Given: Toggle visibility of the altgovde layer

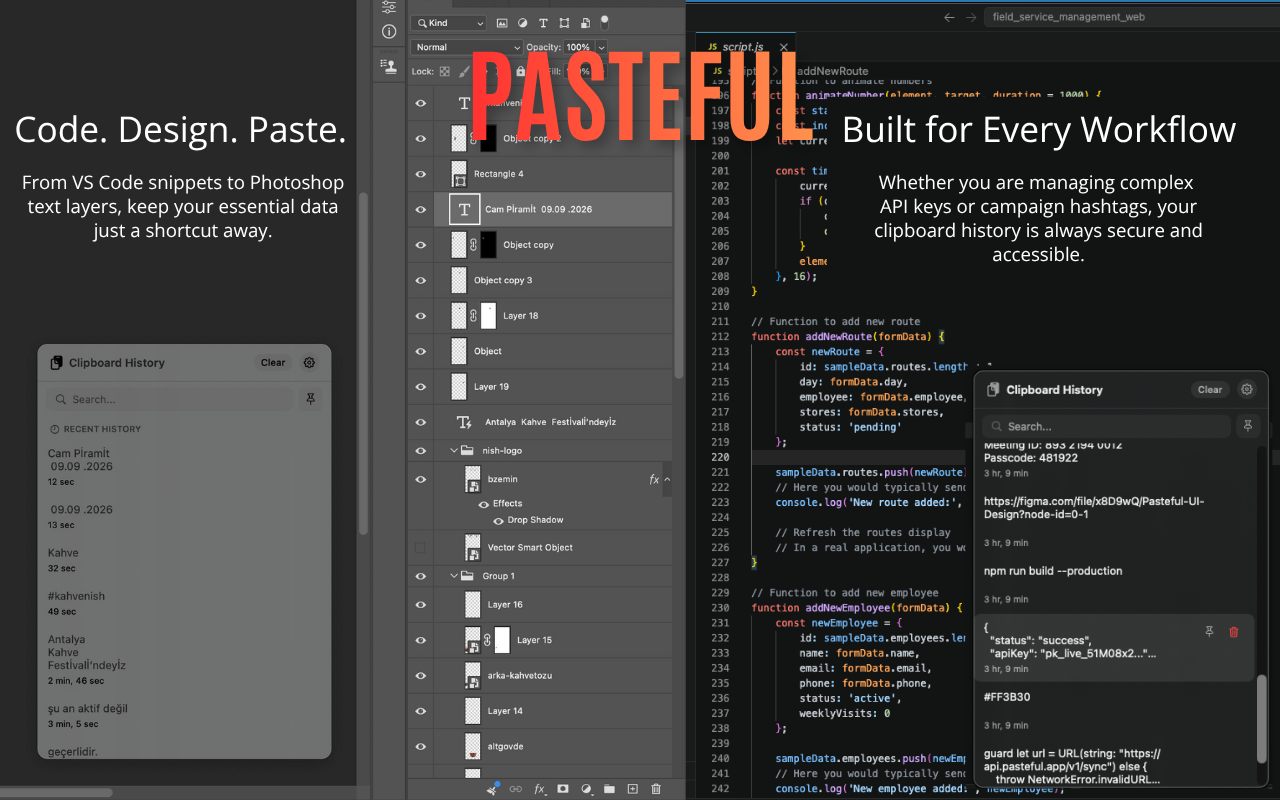Looking at the screenshot, I should point(420,747).
